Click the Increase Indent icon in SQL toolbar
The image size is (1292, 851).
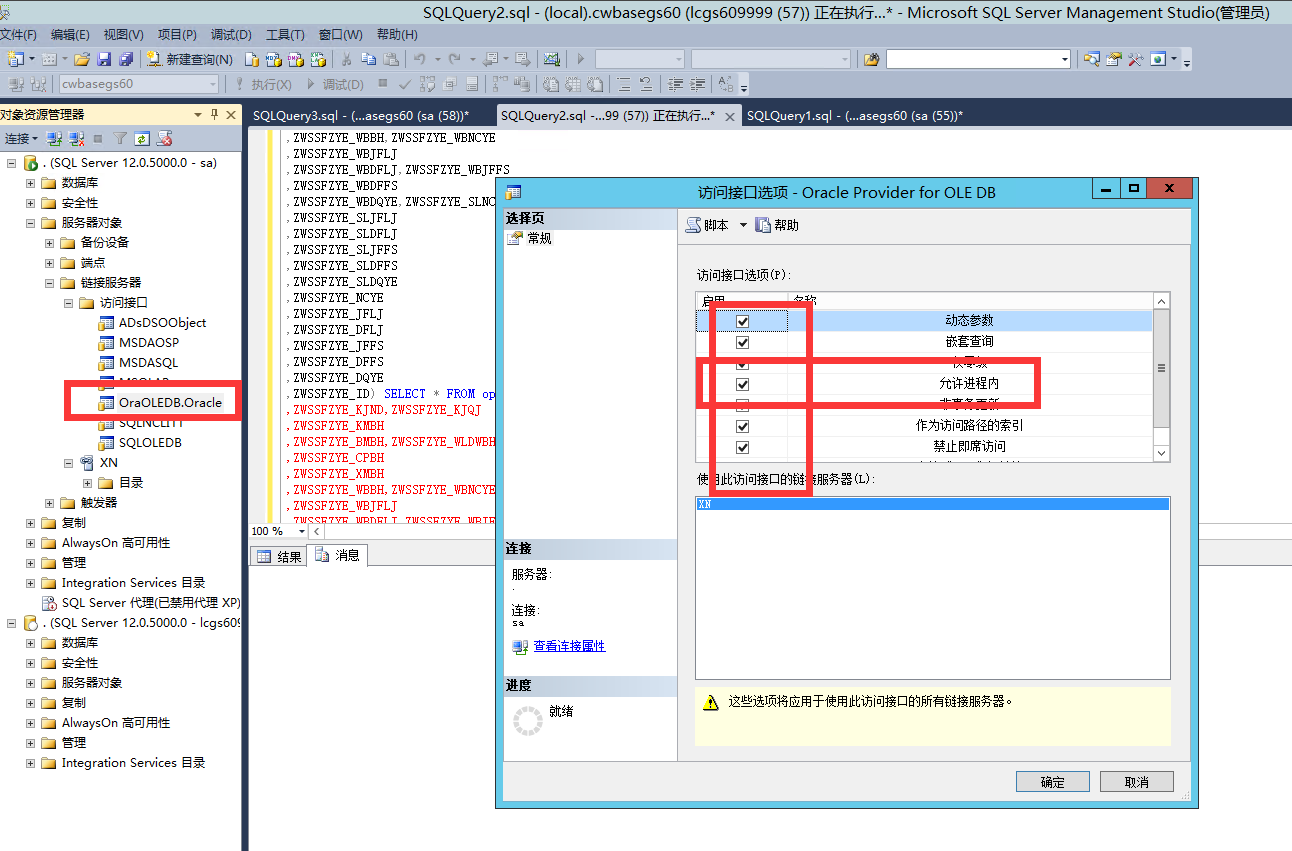(697, 85)
